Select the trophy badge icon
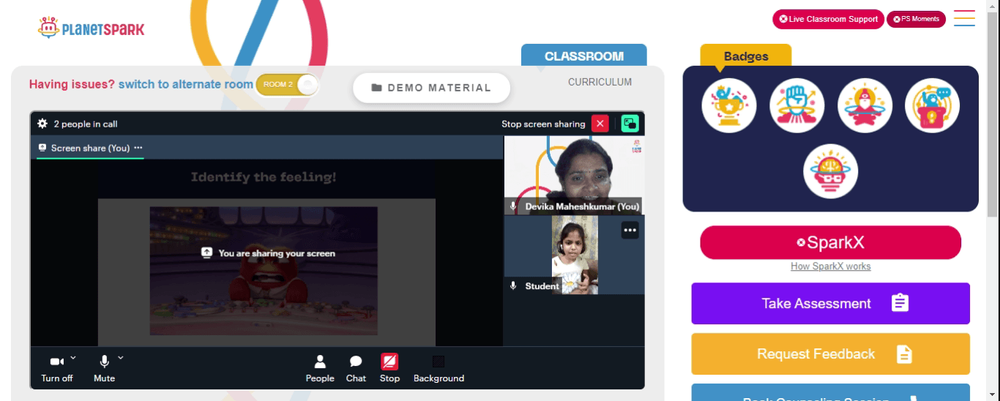Screen dimensions: 1000x401 coord(729,105)
